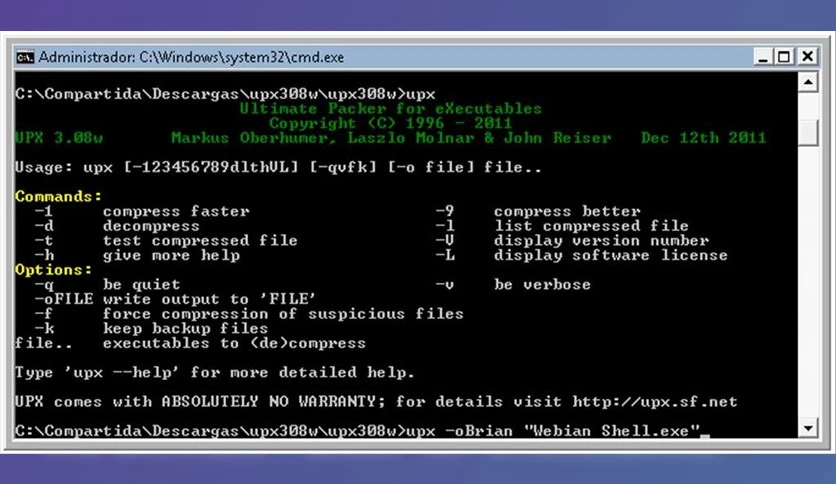Click 'John Reiser' author name
Image resolution: width=836 pixels, height=484 pixels.
click(x=558, y=138)
